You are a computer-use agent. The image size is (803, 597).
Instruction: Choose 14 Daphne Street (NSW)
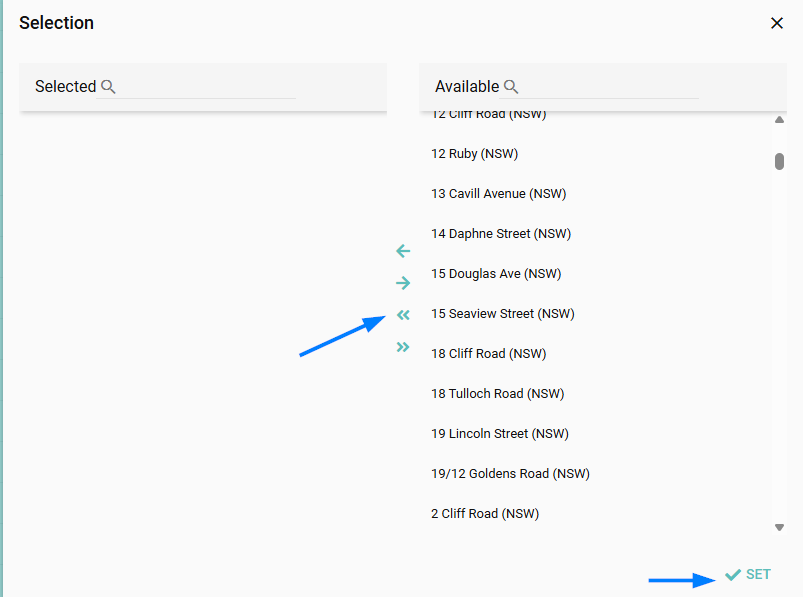500,234
